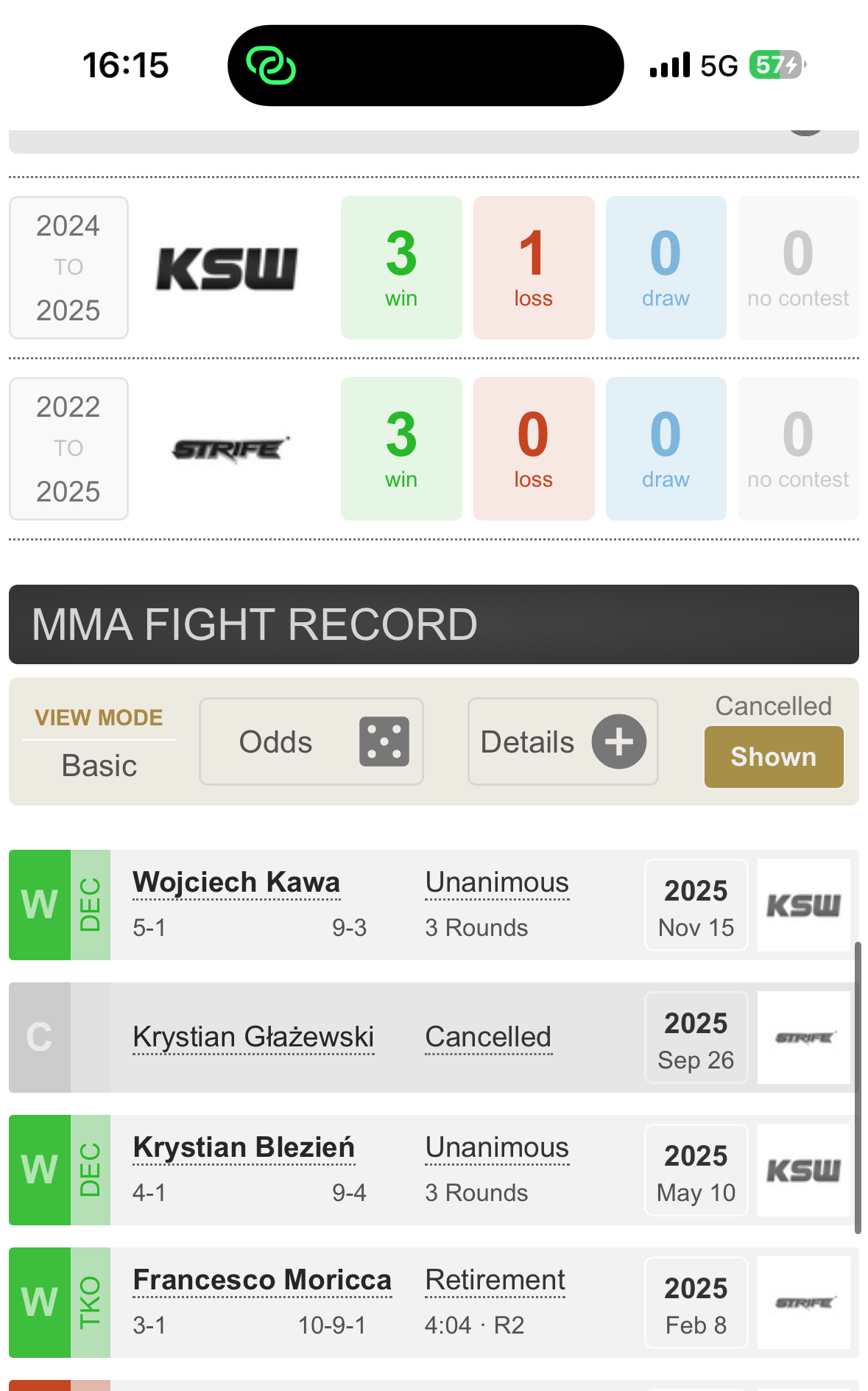Tap Strife logo on Francesco Moricca fight

[x=803, y=1303]
